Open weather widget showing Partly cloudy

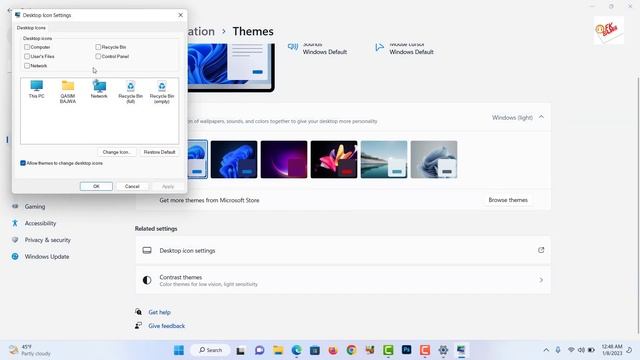[x=29, y=350]
